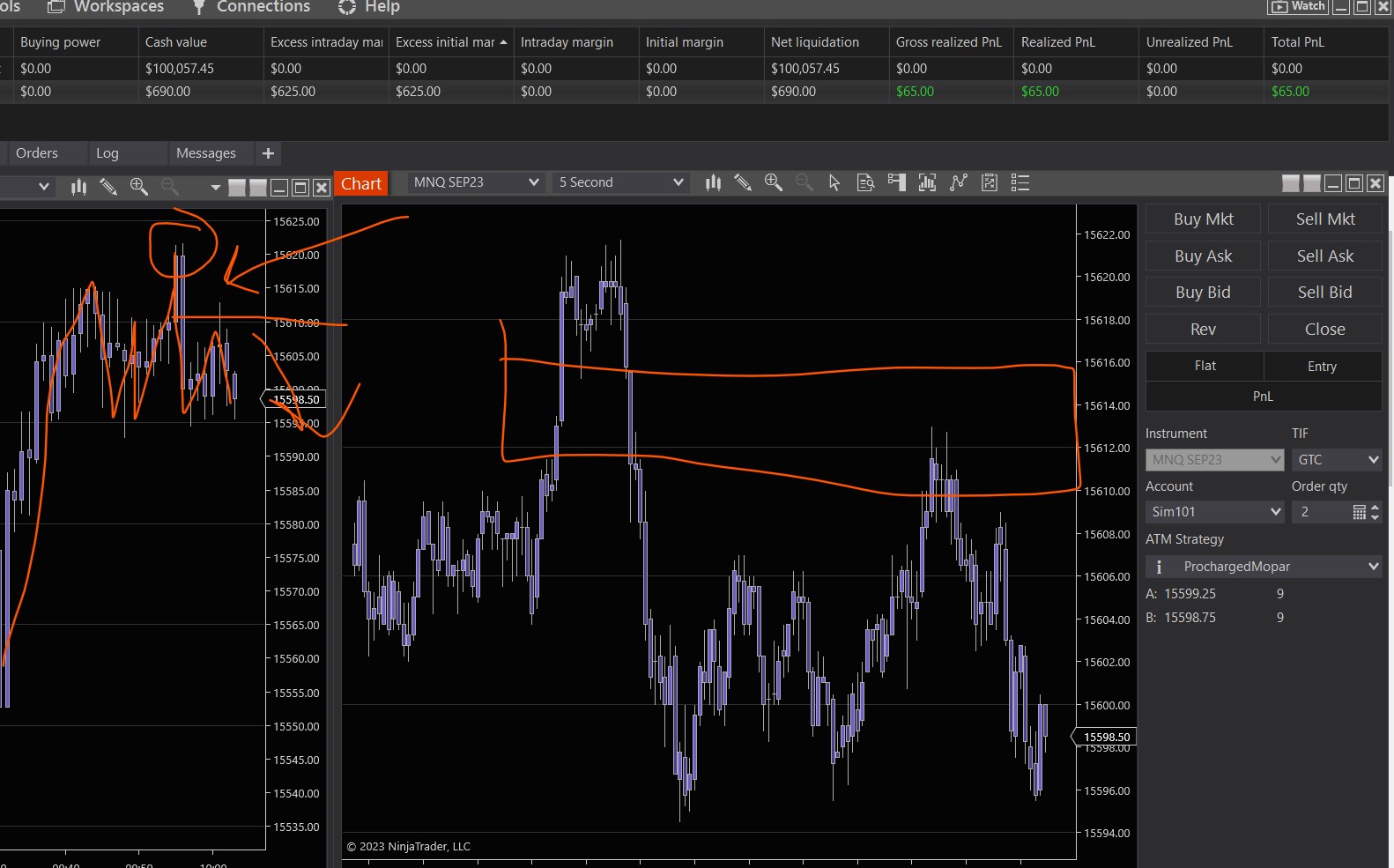Screen dimensions: 1394x868
Task: Click zoom in magnifier on main chart toolbar
Action: [x=773, y=182]
